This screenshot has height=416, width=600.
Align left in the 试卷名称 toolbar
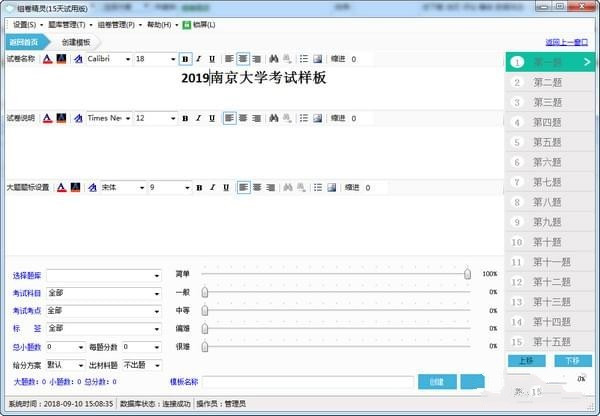point(229,59)
